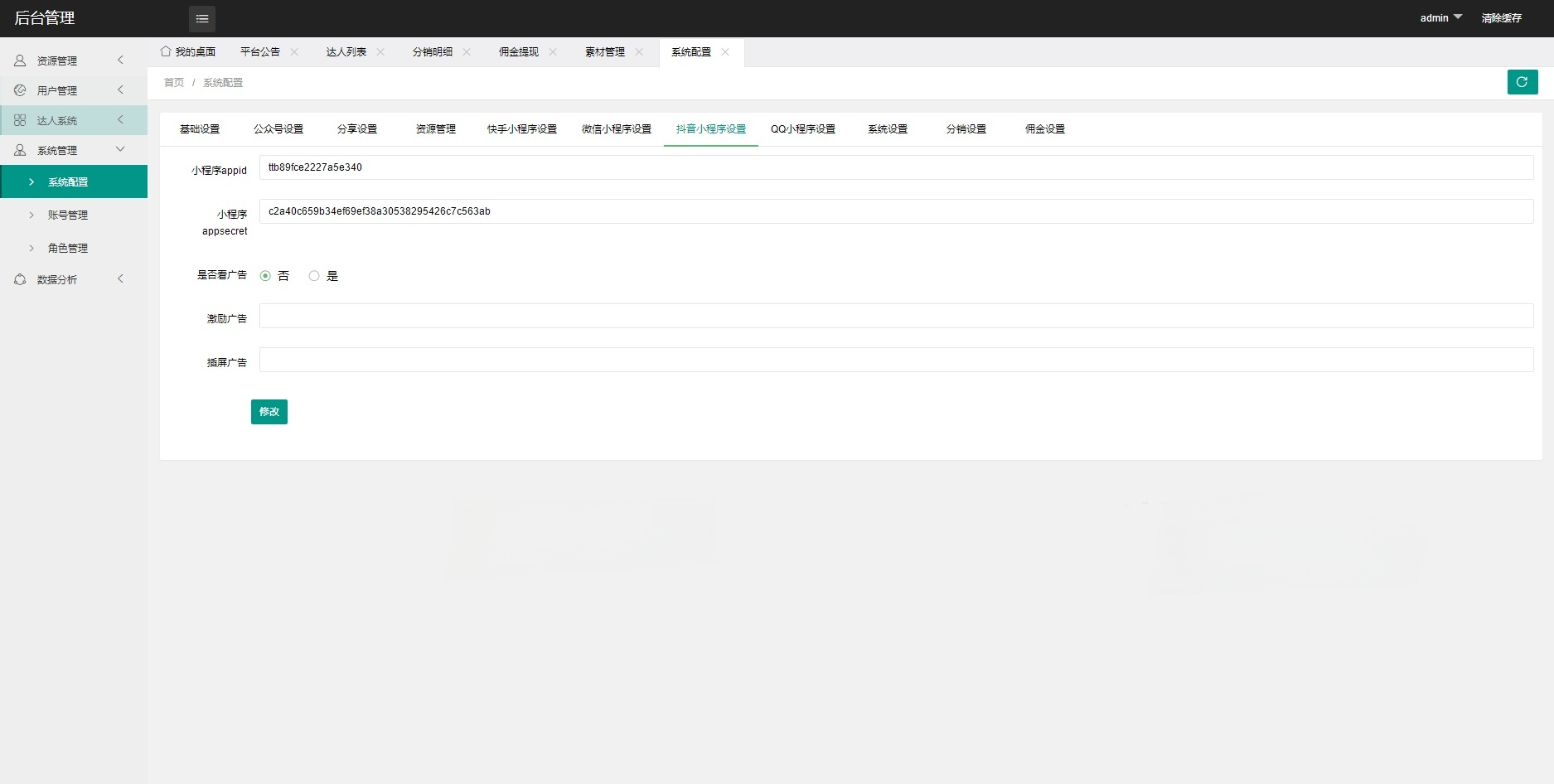Screen dimensions: 1554x784
Task: Expand the 账号管理 tree item
Action: tap(33, 215)
